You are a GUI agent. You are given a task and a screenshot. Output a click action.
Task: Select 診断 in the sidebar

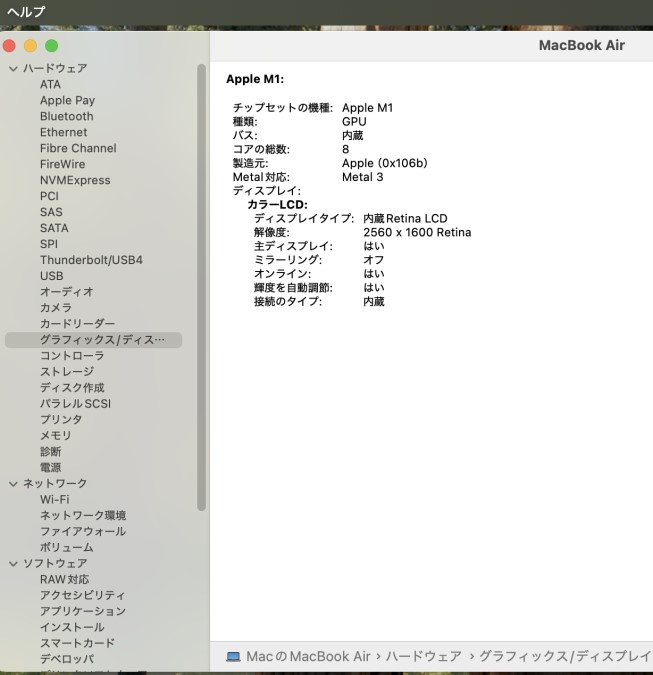click(51, 451)
